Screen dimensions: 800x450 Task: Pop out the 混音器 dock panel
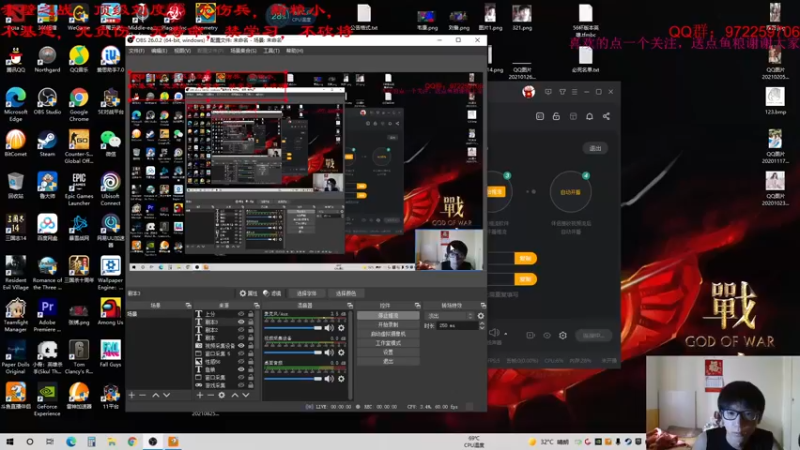click(349, 305)
